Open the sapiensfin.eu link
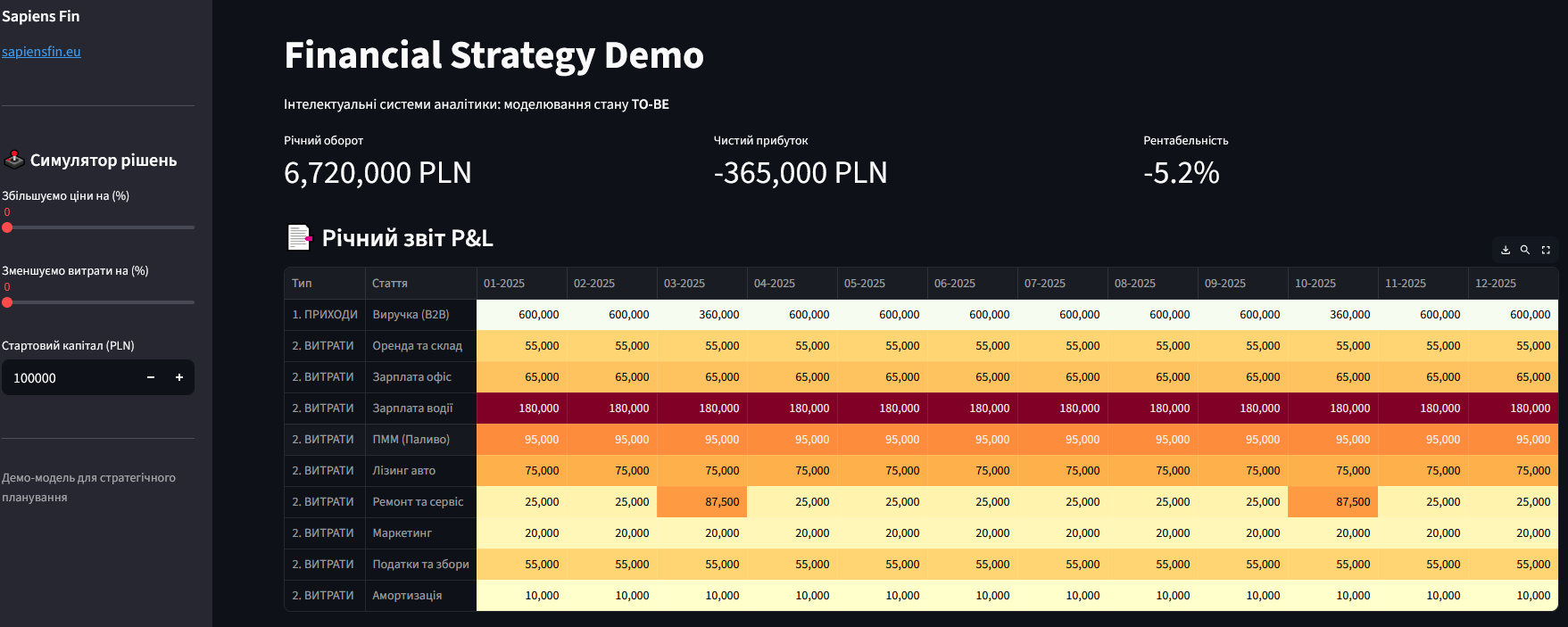 41,52
